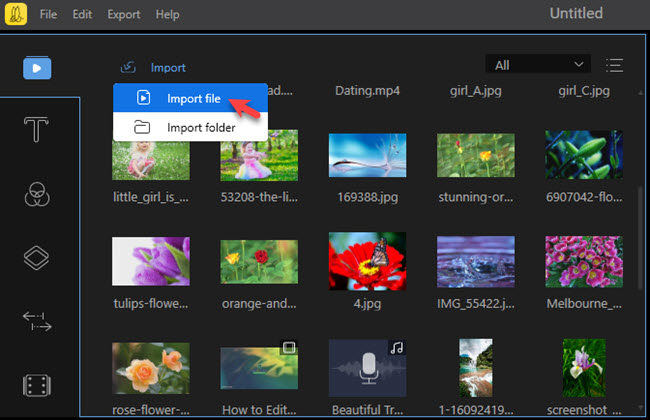Click the tulips-flowe... file name label
650x420 pixels.
click(x=151, y=303)
